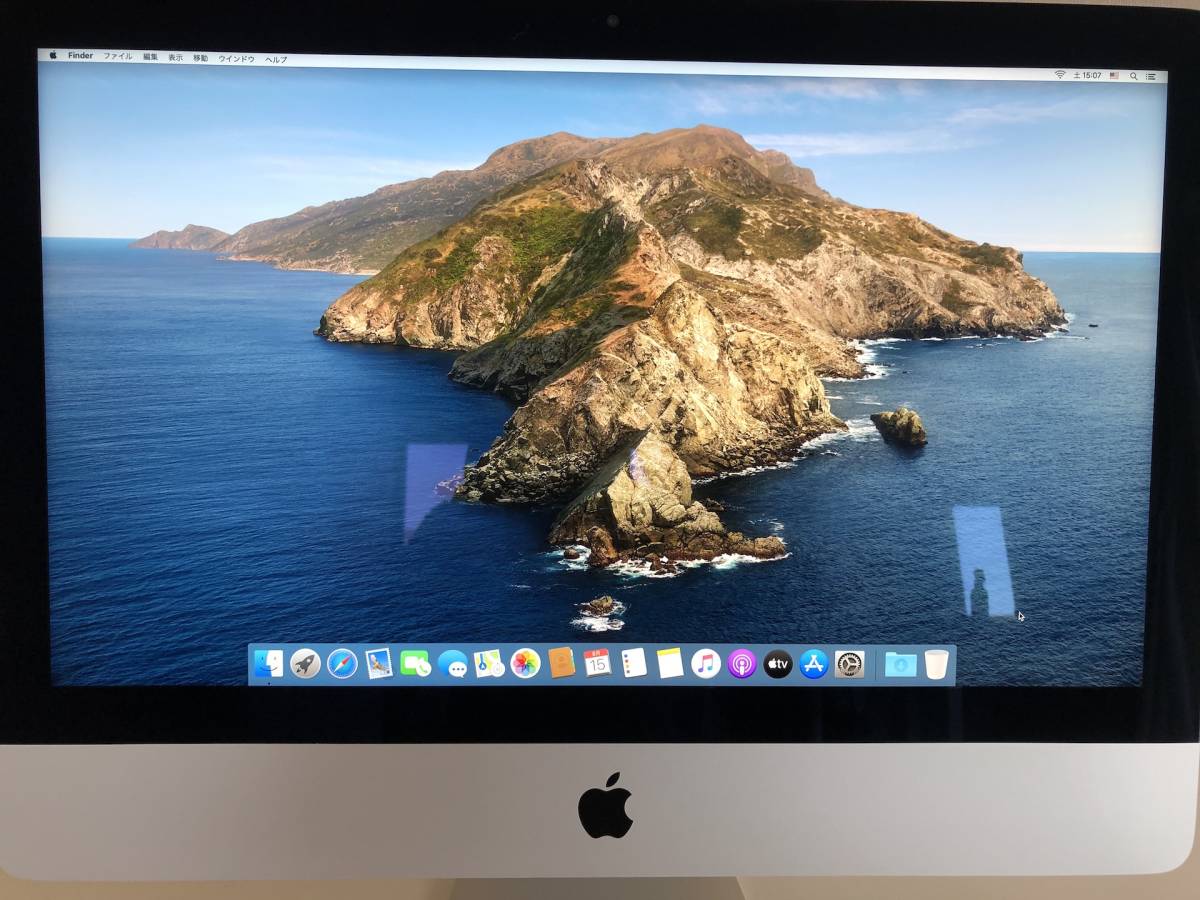Open Spotlight search magnifier icon
This screenshot has height=900, width=1200.
[1135, 76]
